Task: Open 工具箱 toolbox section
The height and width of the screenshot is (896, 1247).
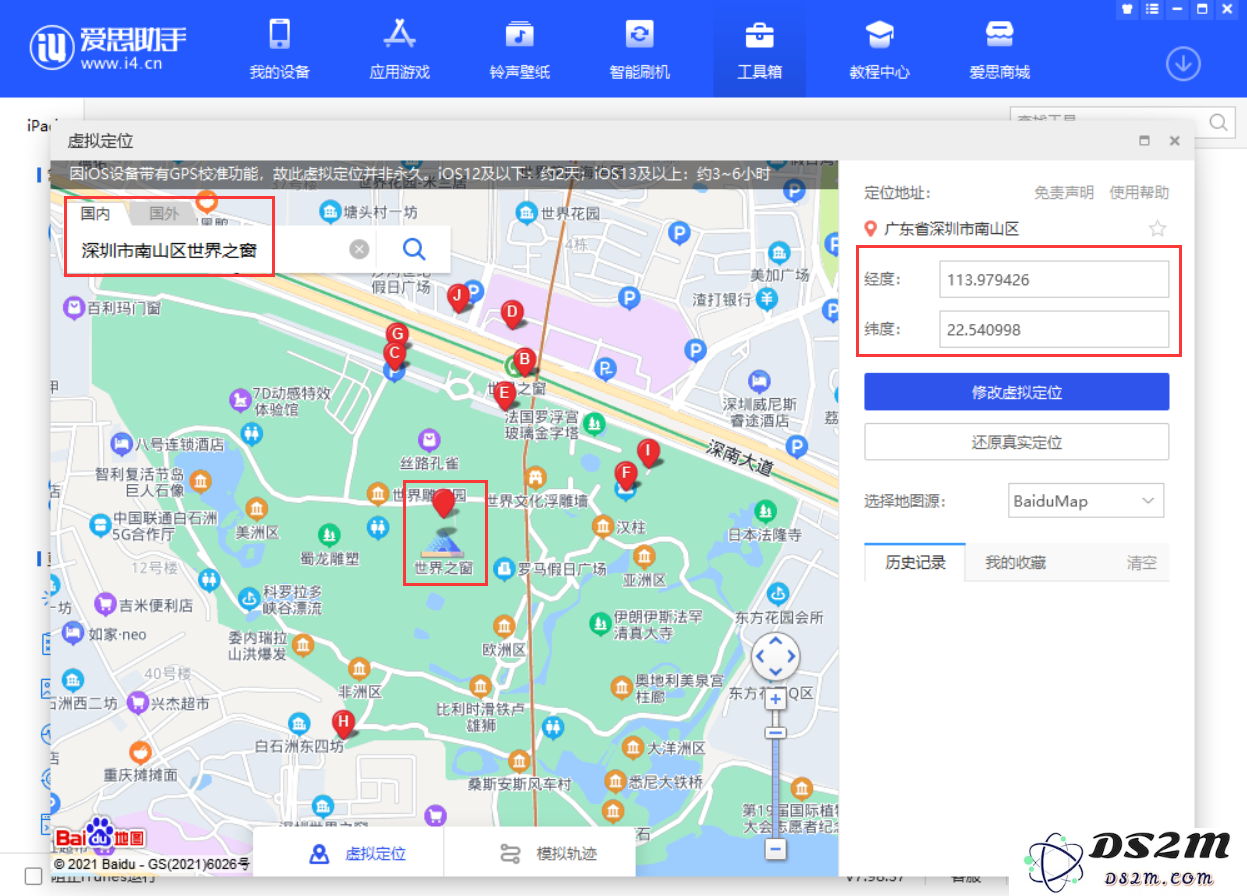Action: [759, 49]
